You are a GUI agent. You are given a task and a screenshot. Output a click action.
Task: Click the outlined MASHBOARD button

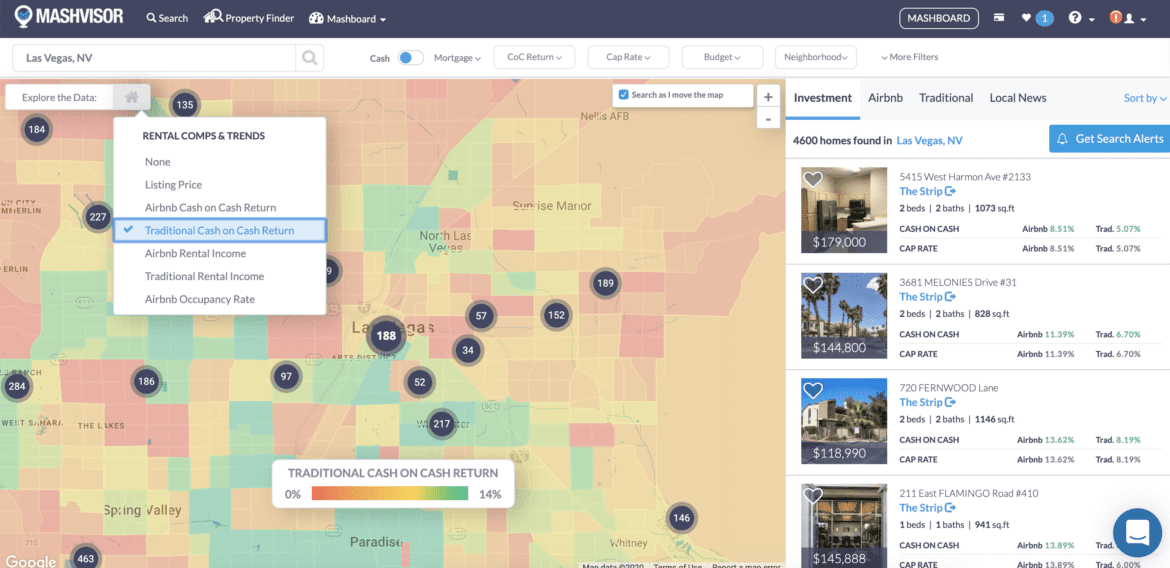pos(939,19)
